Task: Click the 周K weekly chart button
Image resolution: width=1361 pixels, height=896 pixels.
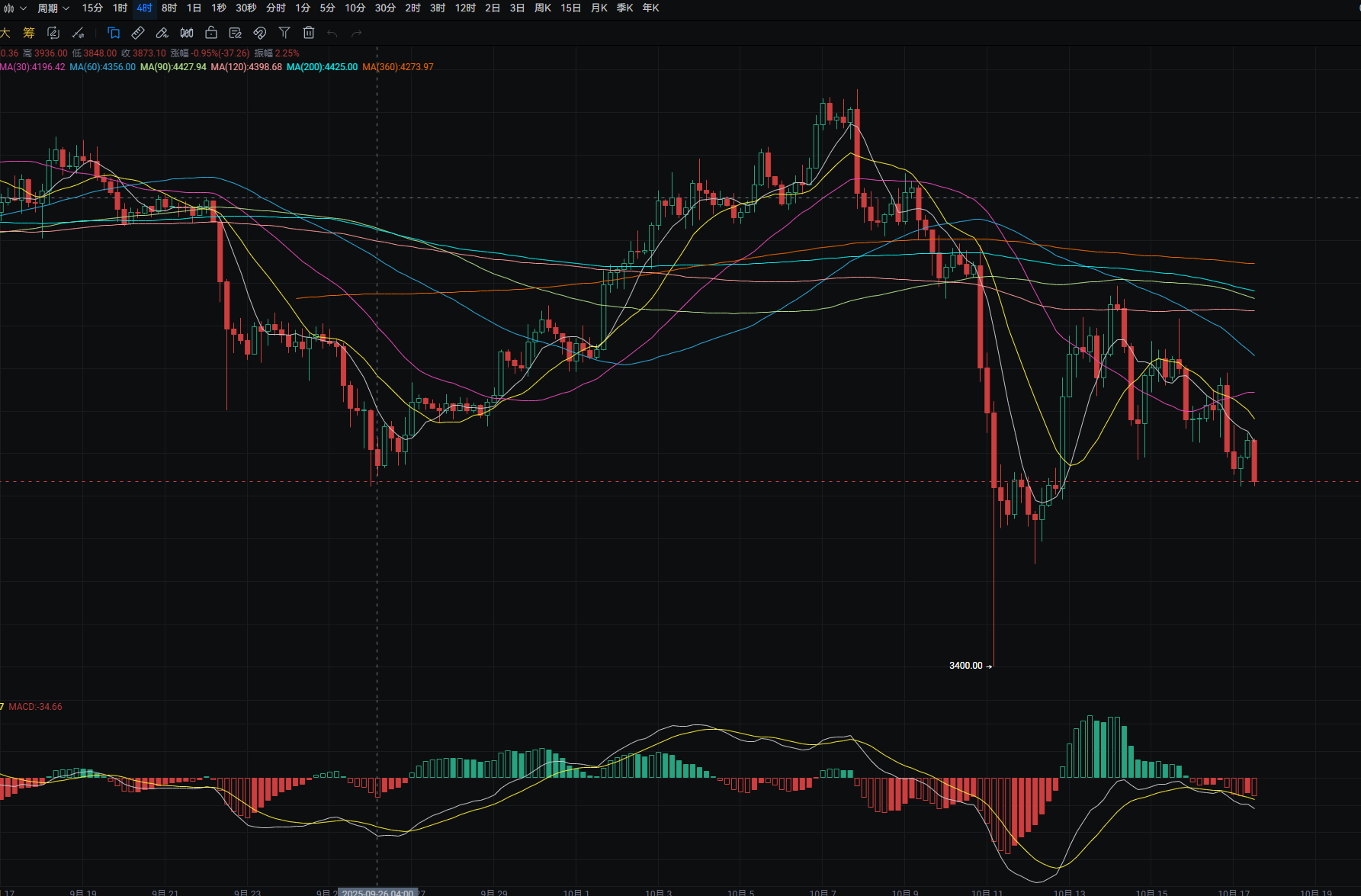Action: (x=543, y=8)
